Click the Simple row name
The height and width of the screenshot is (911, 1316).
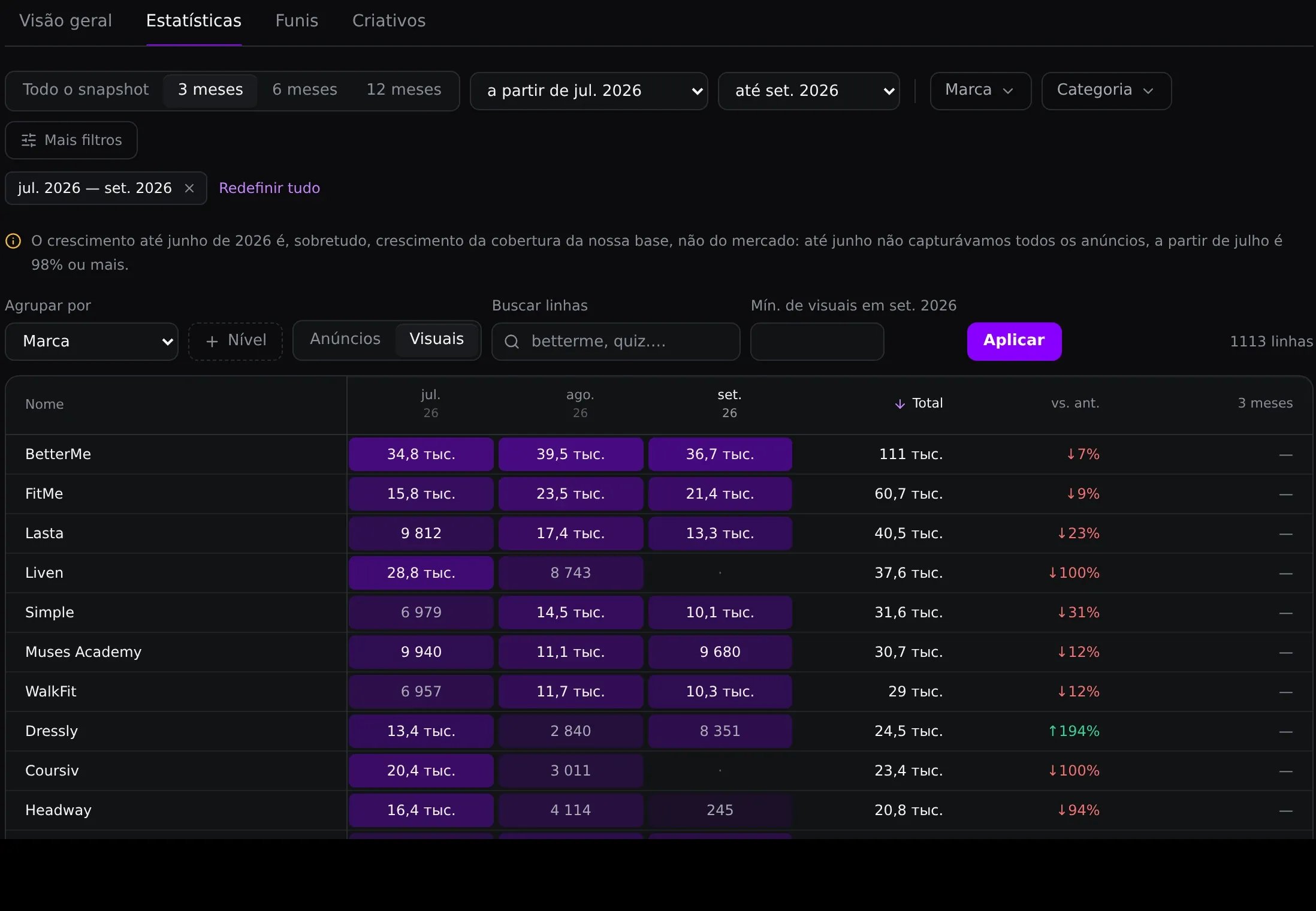50,613
